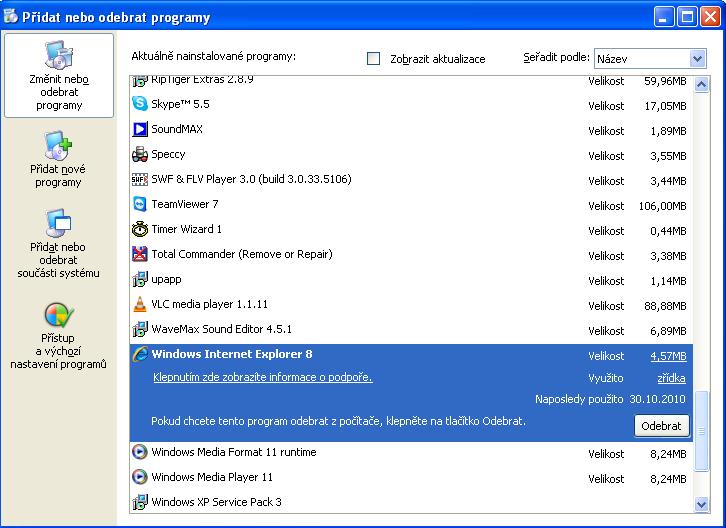The height and width of the screenshot is (528, 726).
Task: Click the 4,57MB size link
Action: click(x=668, y=356)
